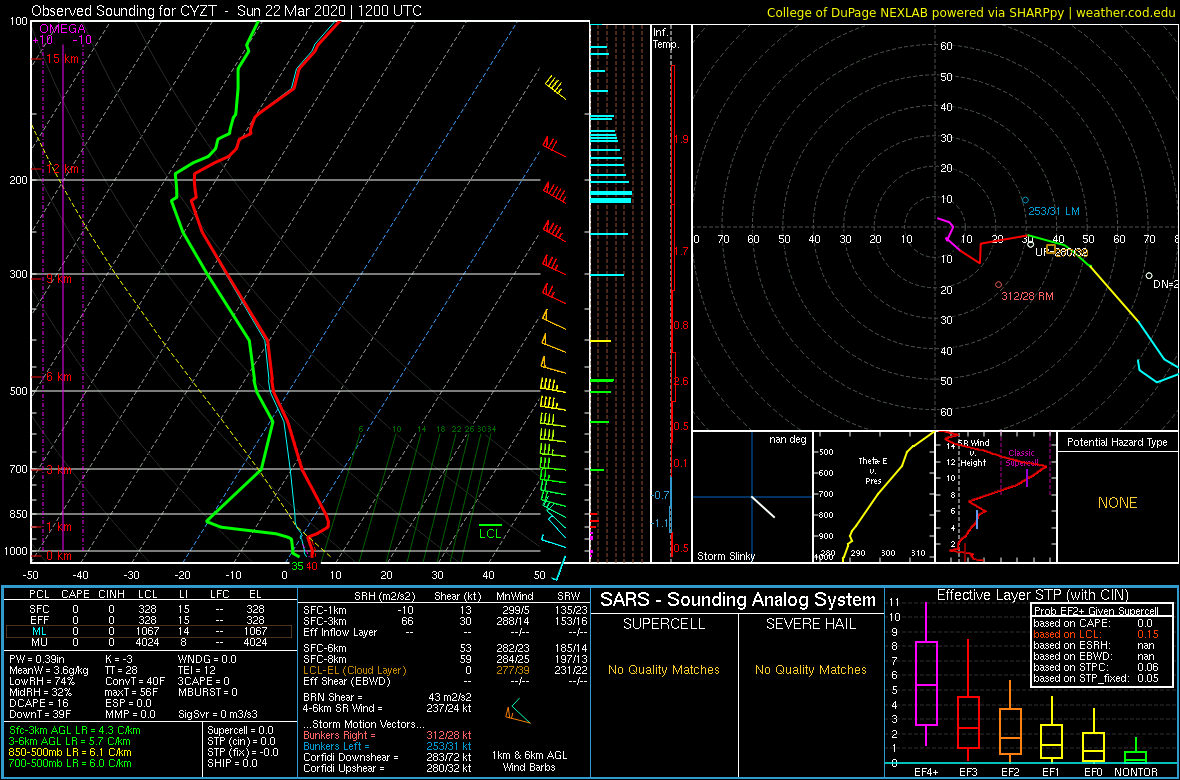Select the MU parcel row
This screenshot has height=780, width=1180.
click(x=148, y=644)
